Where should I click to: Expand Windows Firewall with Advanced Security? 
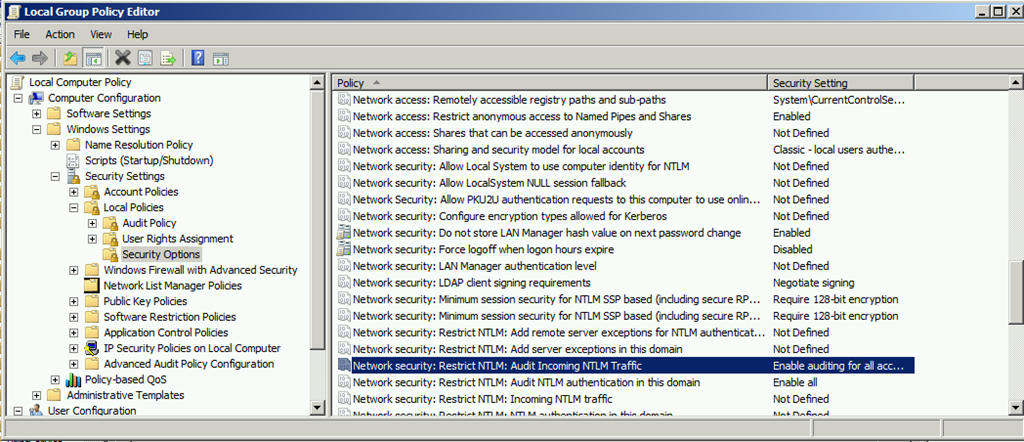pos(74,270)
